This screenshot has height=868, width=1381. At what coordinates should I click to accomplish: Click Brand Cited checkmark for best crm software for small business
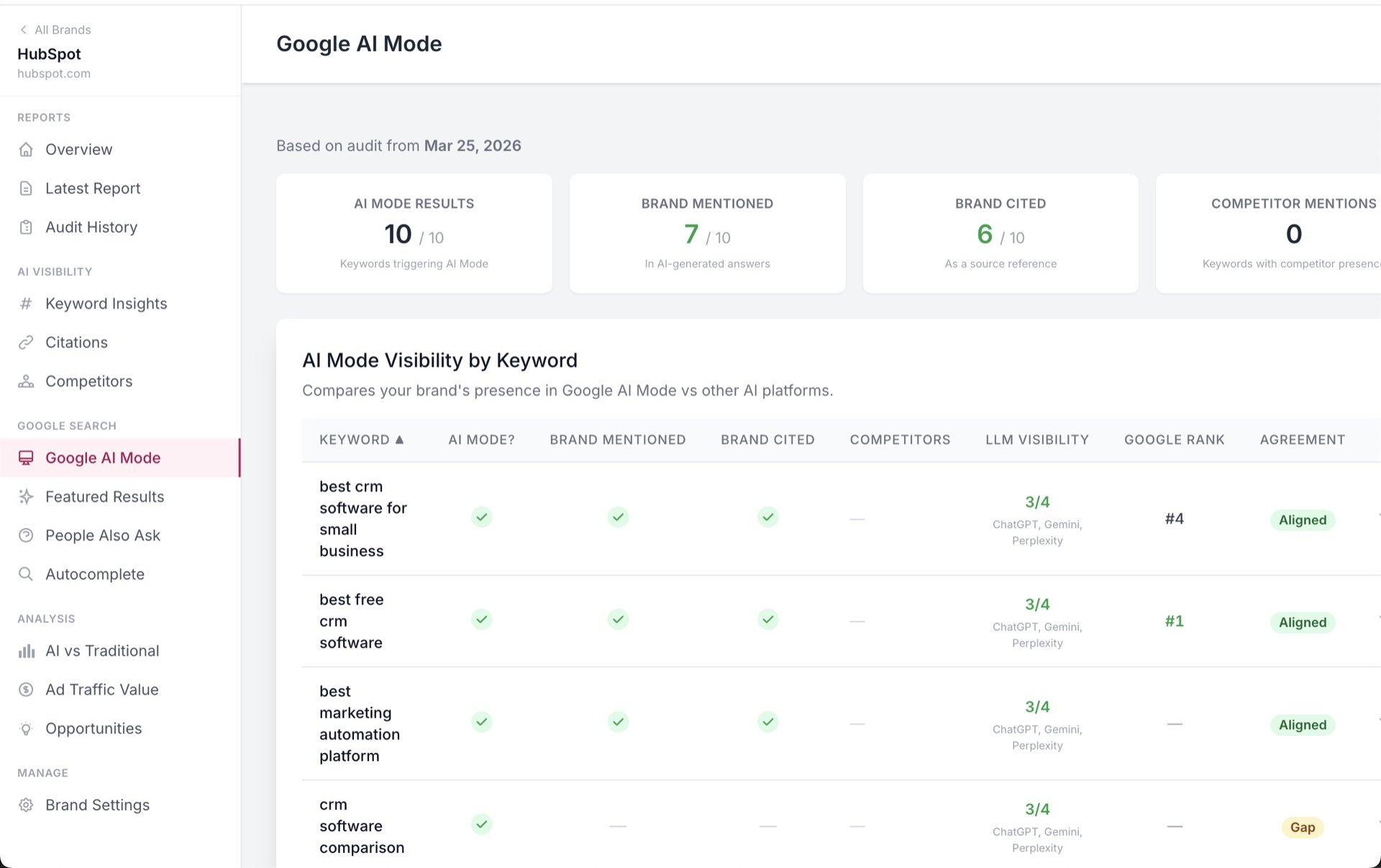point(768,517)
